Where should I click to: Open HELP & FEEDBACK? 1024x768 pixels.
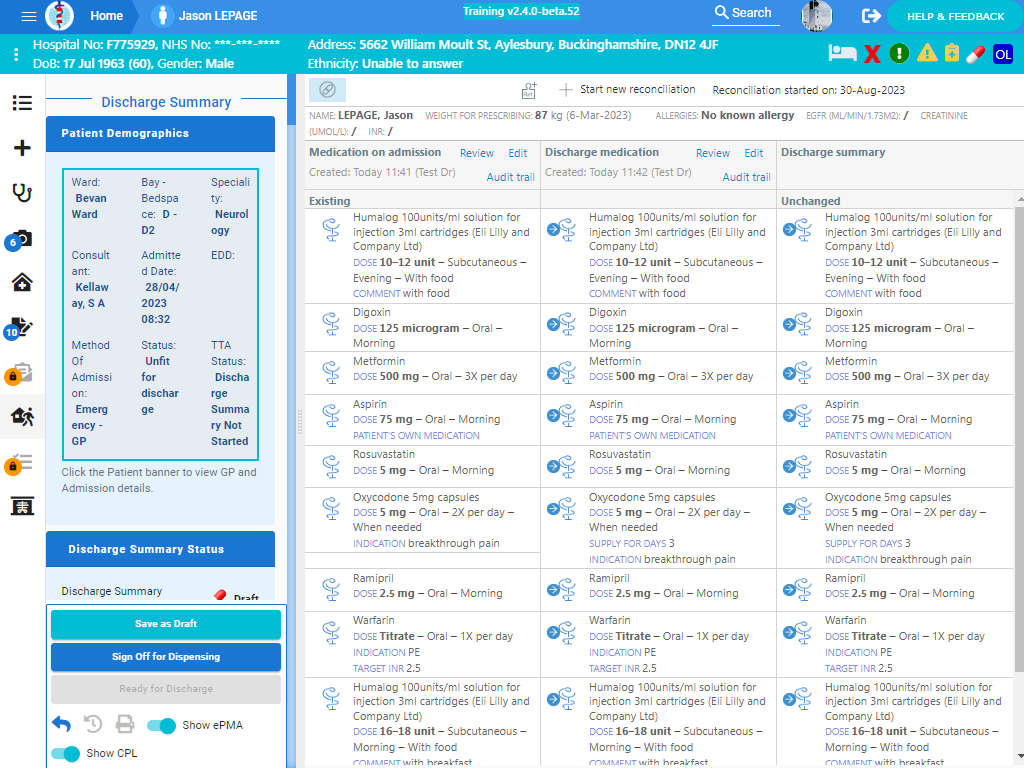tap(955, 16)
